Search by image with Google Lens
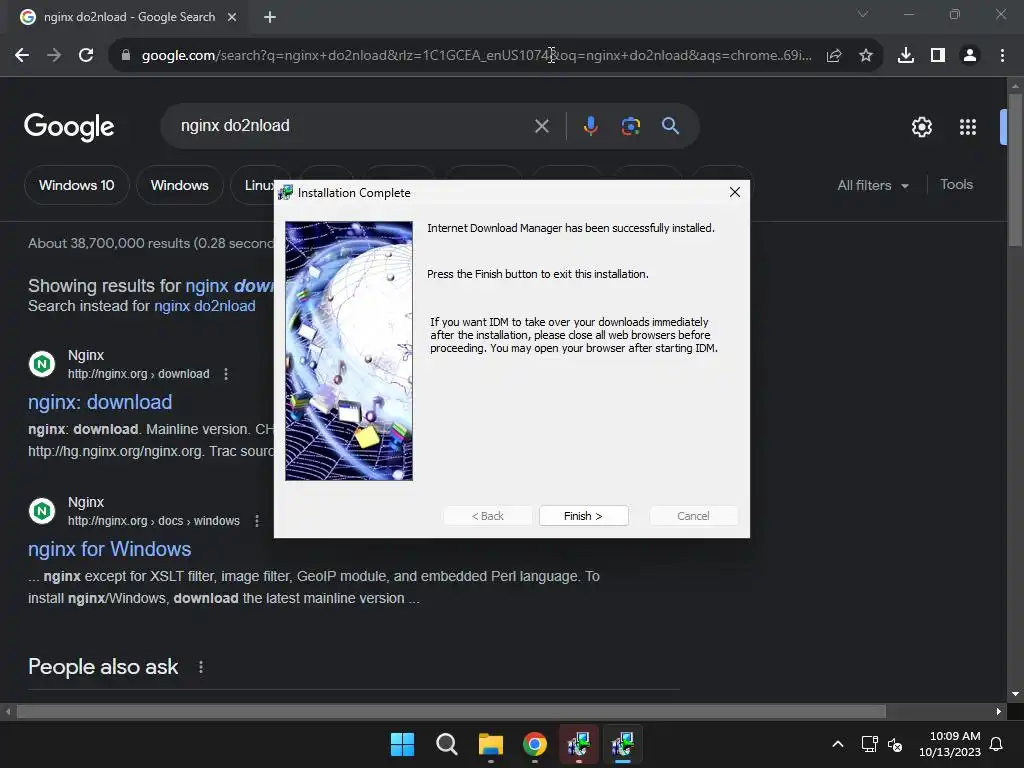The width and height of the screenshot is (1024, 768). tap(631, 125)
